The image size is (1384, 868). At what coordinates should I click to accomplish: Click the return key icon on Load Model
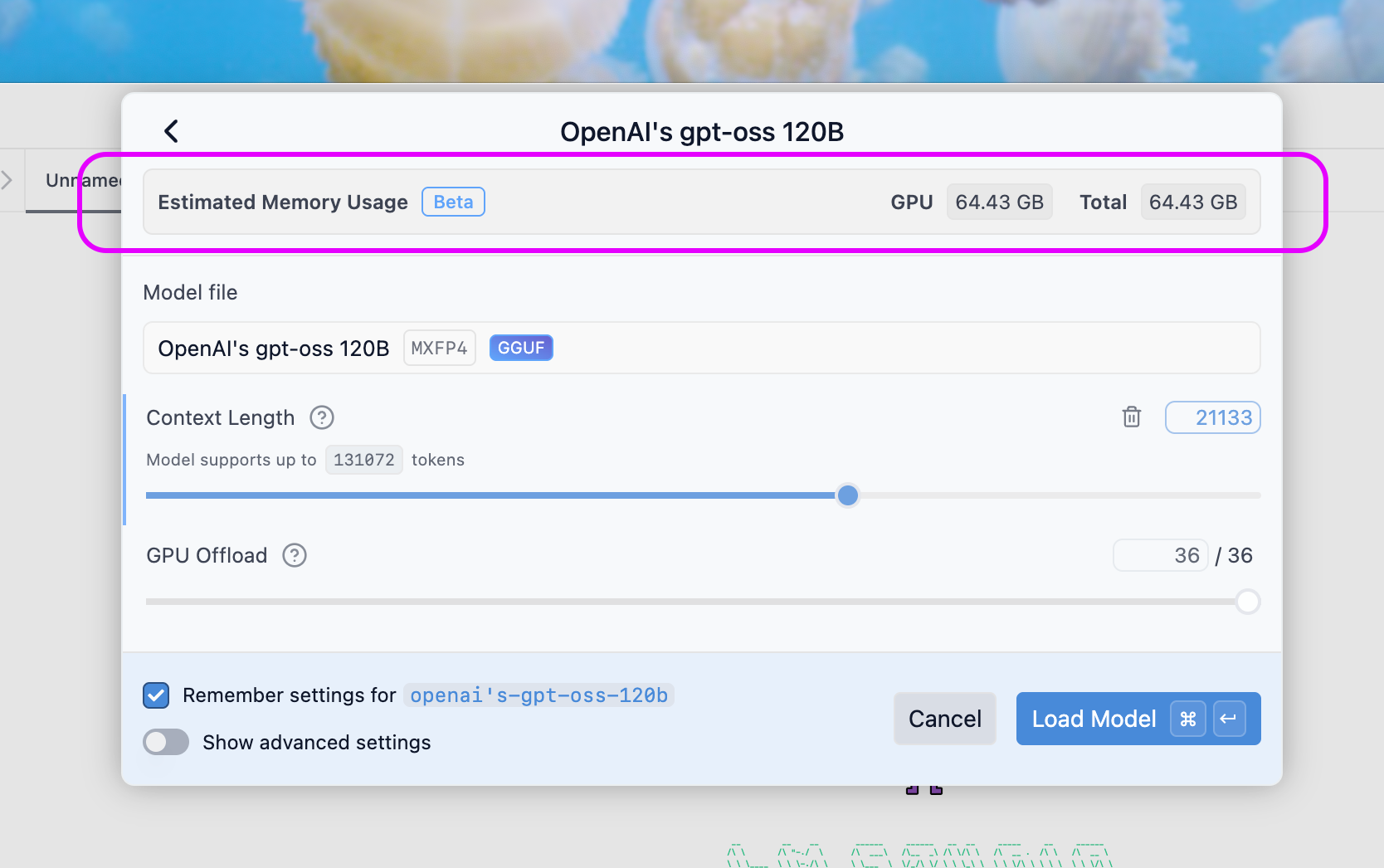coord(1229,719)
